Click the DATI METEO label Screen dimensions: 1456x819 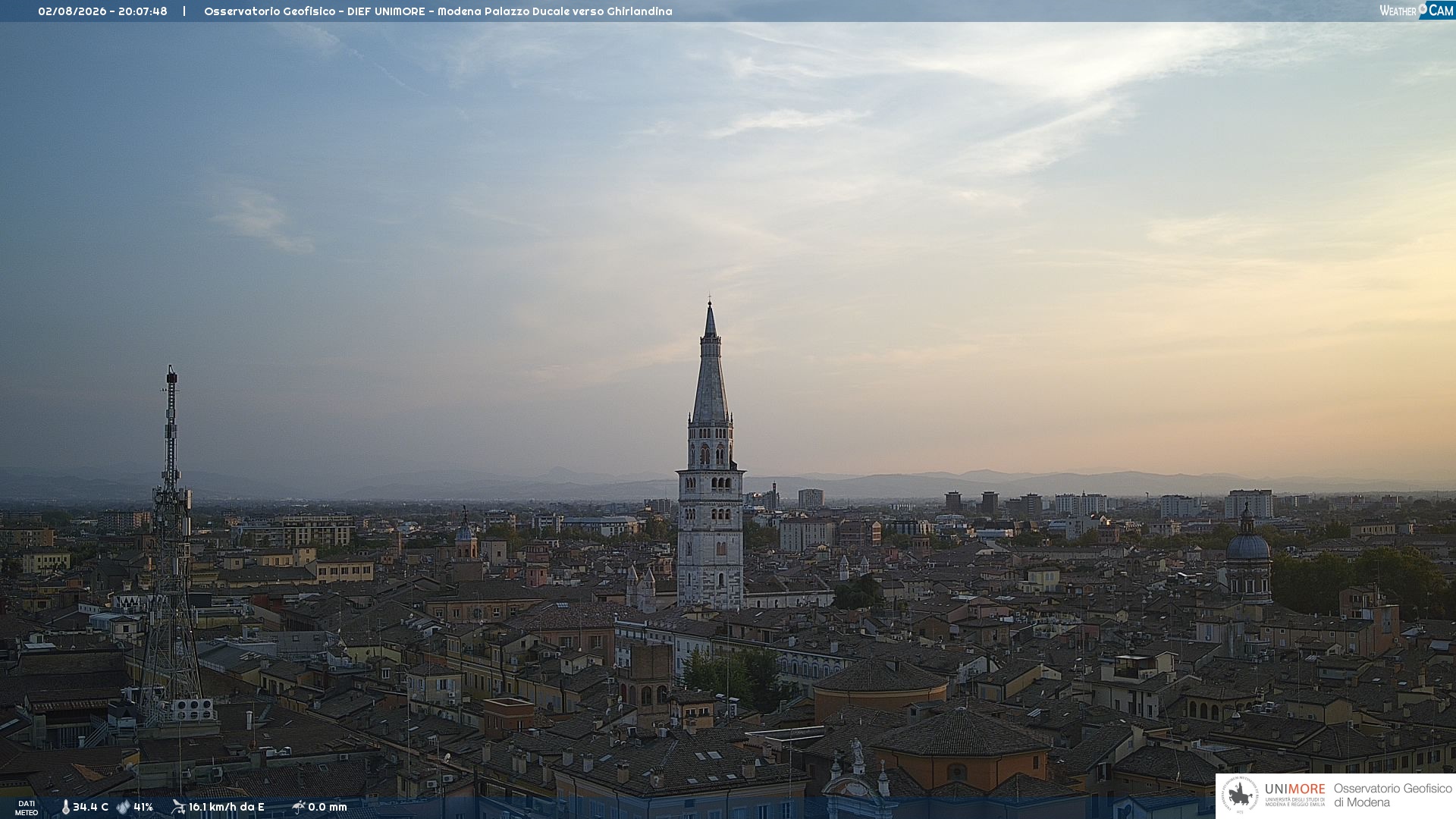point(27,808)
